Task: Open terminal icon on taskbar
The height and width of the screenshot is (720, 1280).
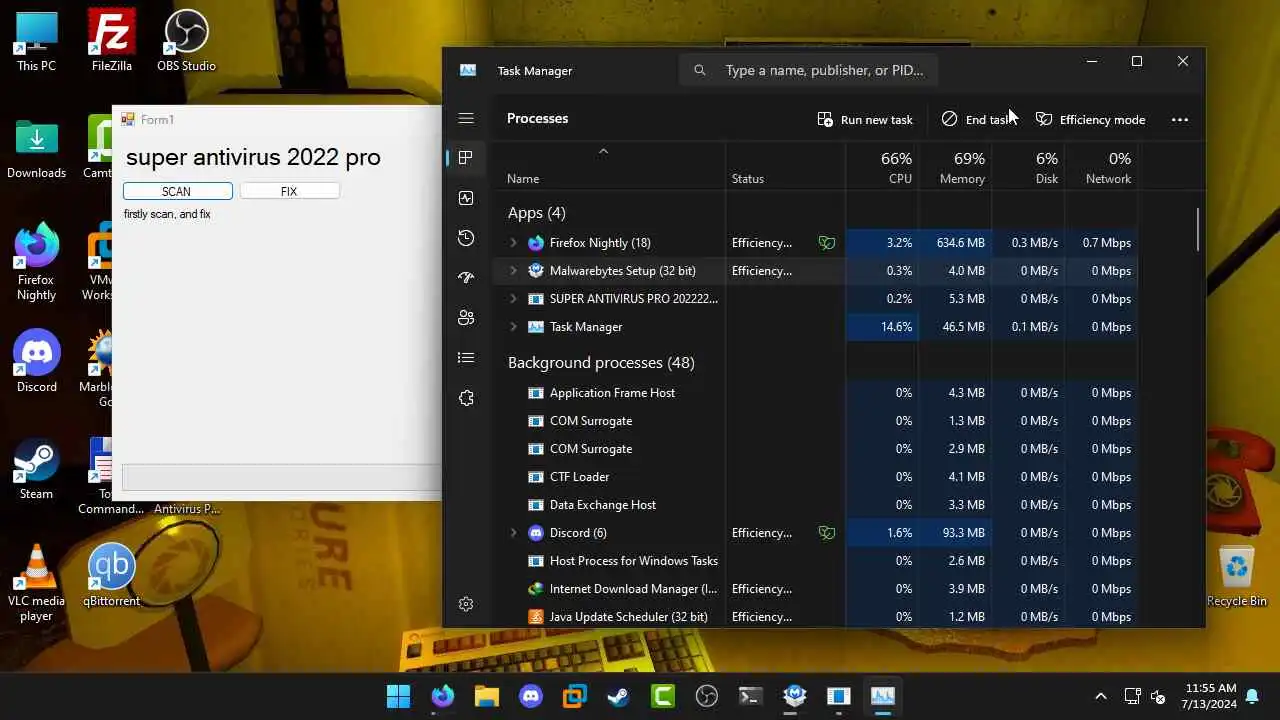Action: click(751, 696)
